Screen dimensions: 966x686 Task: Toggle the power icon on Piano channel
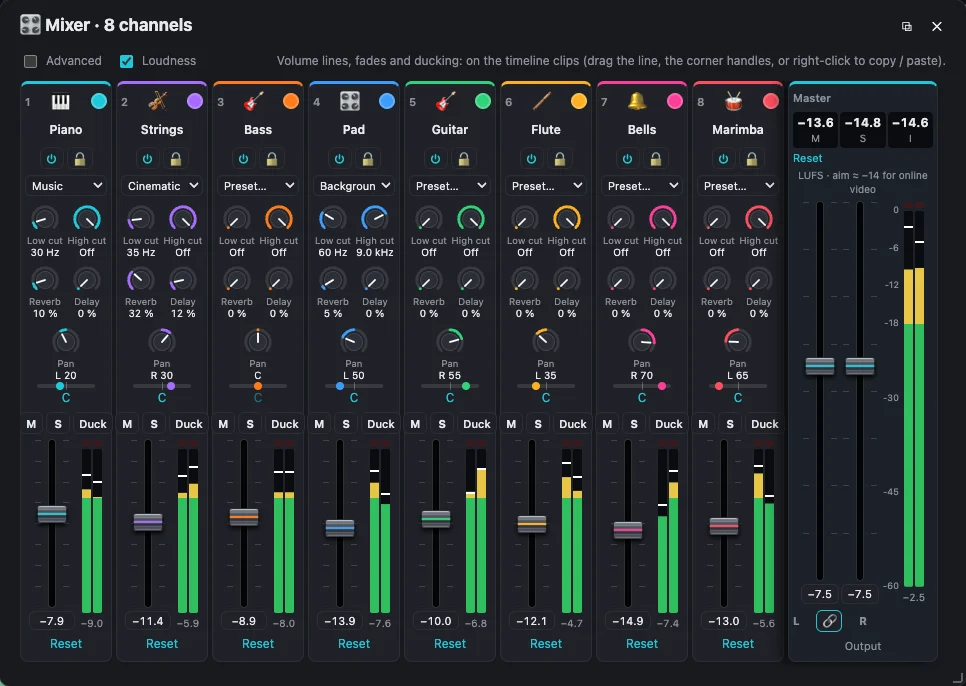click(x=52, y=159)
